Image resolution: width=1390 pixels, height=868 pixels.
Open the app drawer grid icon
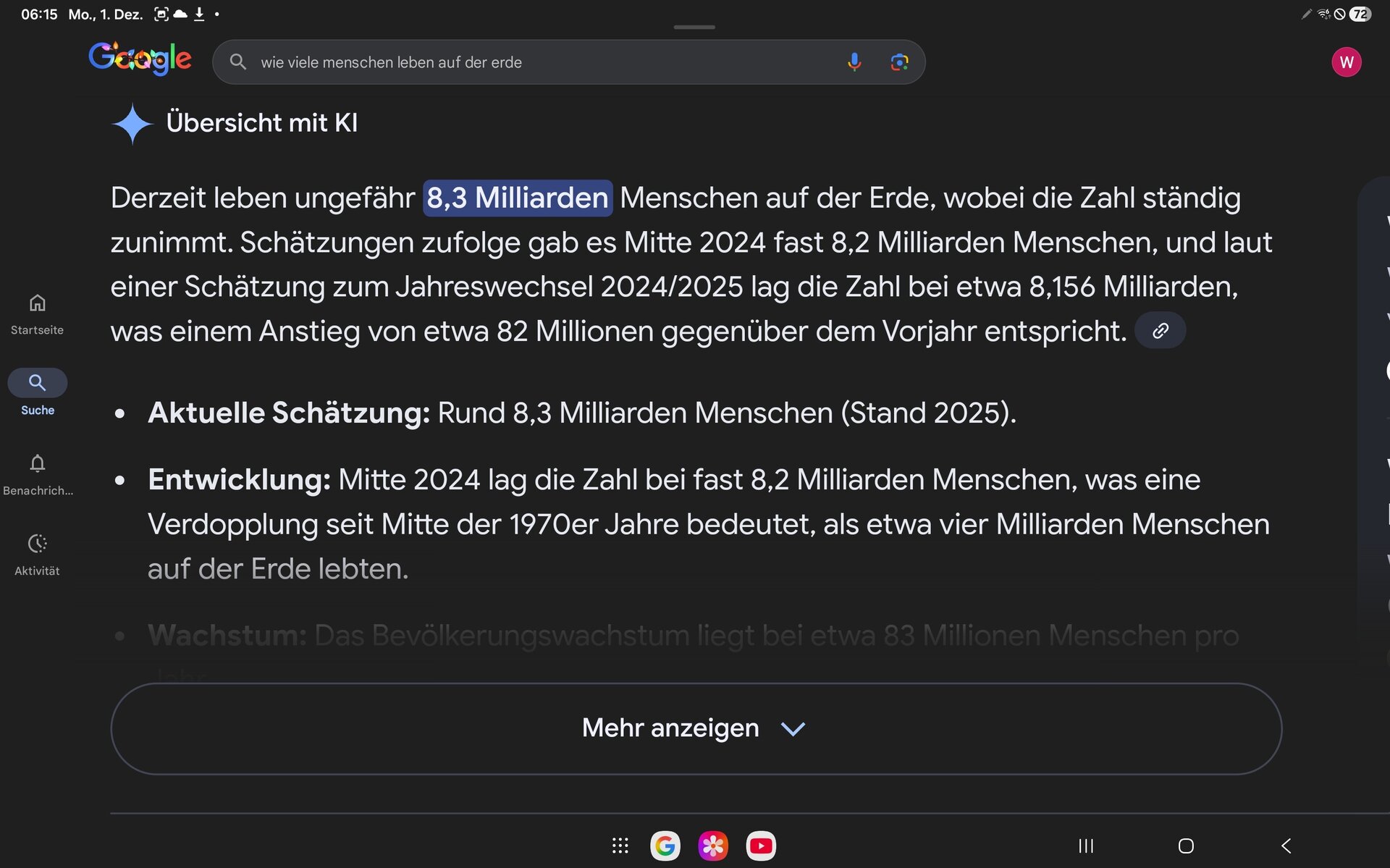pyautogui.click(x=620, y=846)
